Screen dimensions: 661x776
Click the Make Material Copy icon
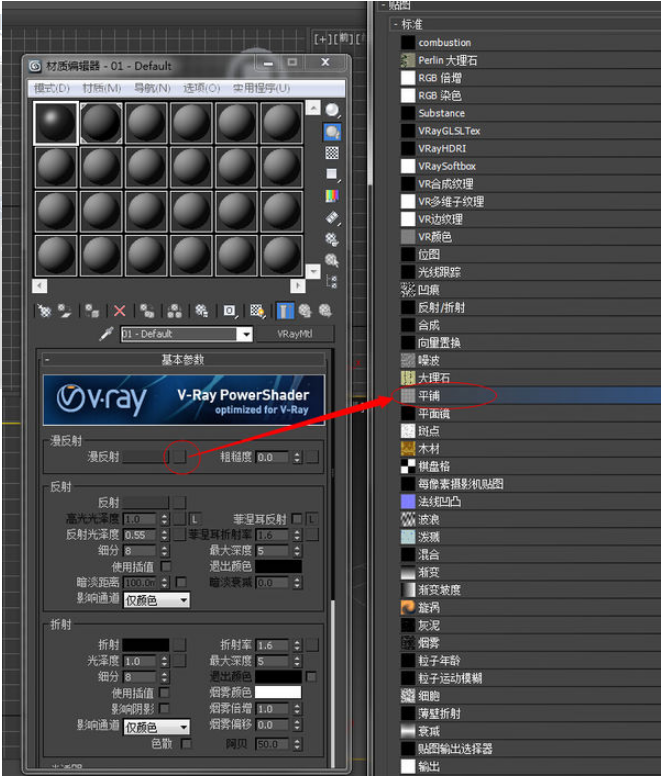147,311
